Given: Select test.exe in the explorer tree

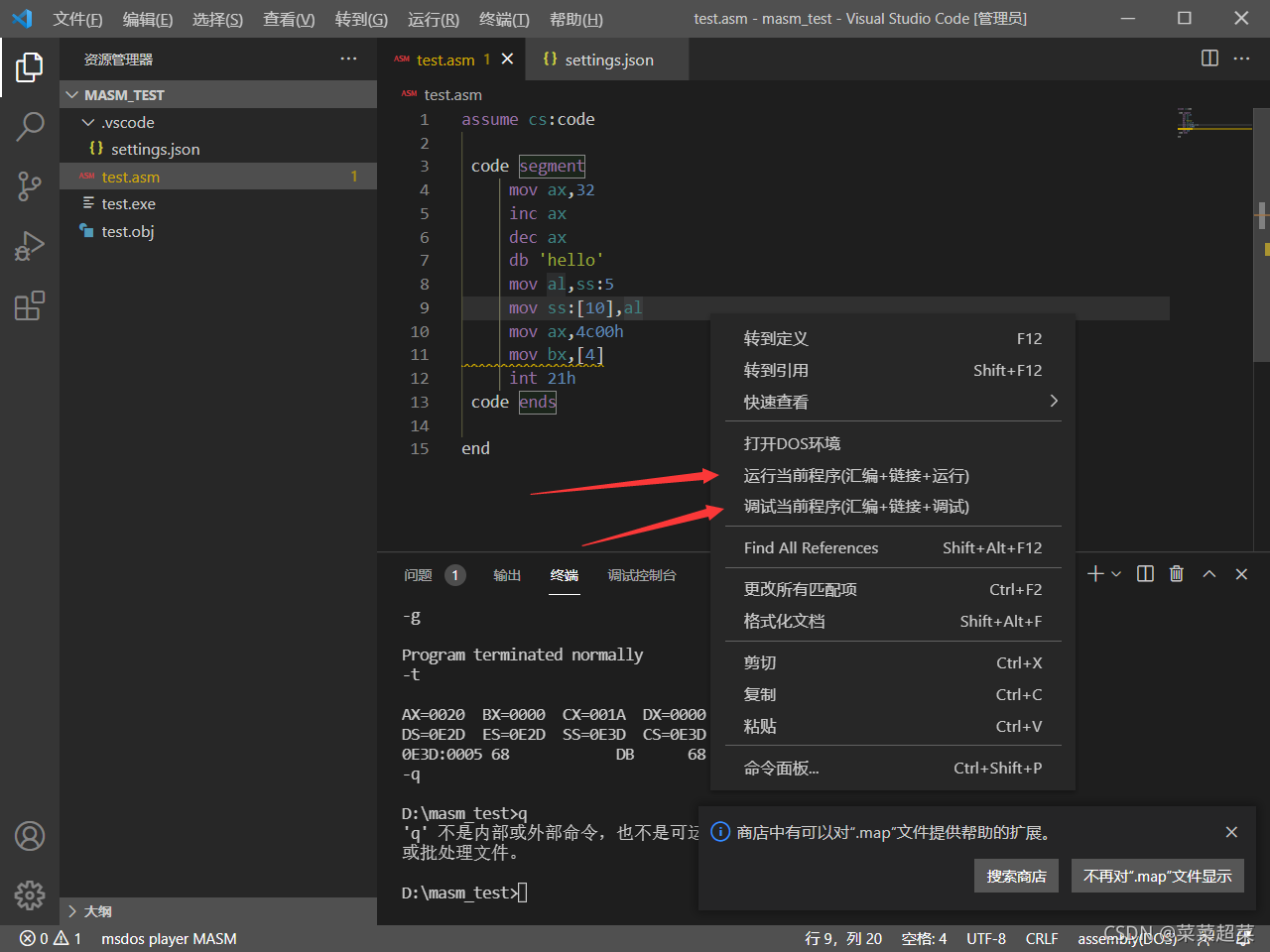Looking at the screenshot, I should (x=218, y=203).
